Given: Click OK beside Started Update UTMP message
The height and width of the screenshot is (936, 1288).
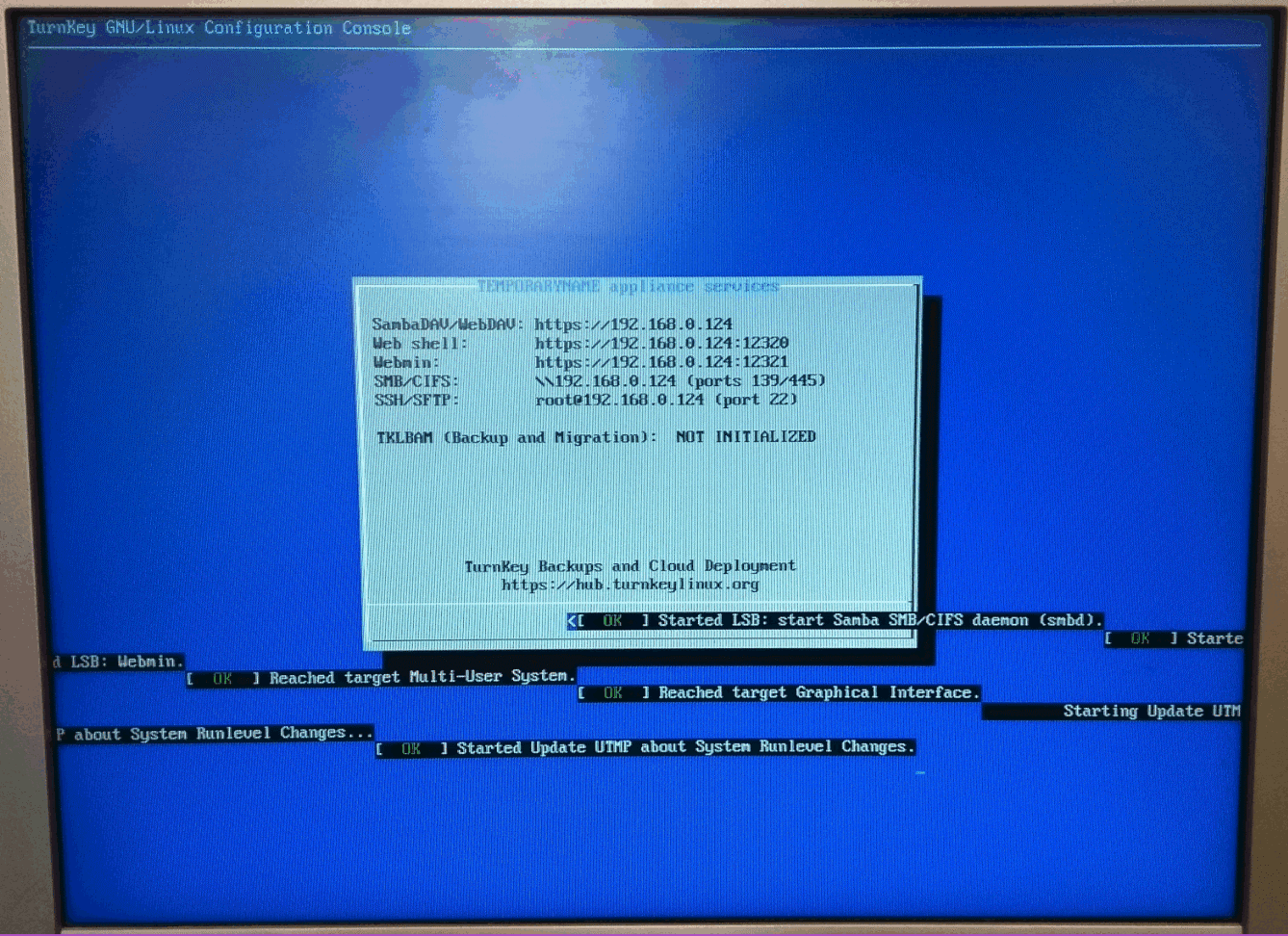Looking at the screenshot, I should point(411,748).
